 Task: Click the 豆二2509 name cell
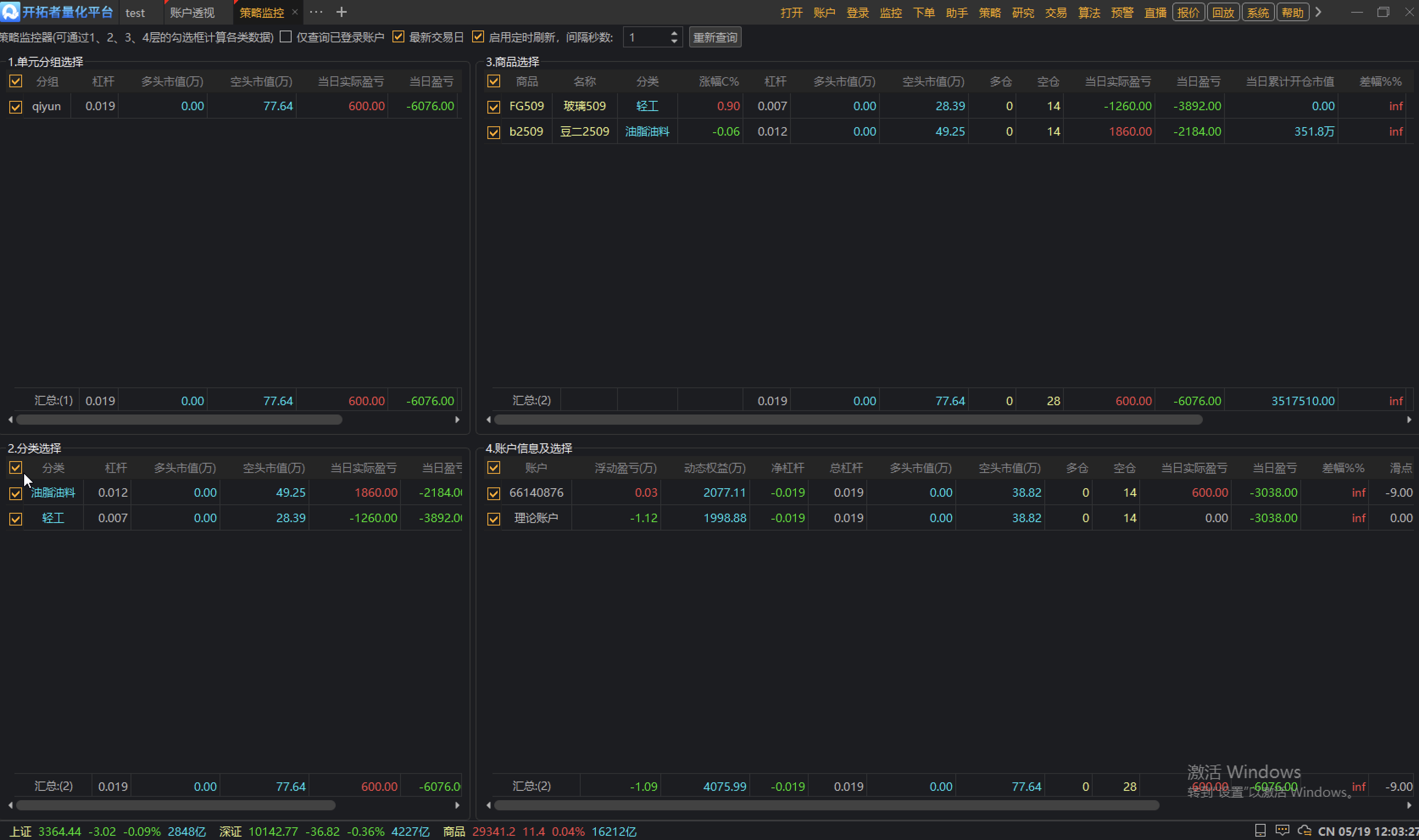point(584,132)
